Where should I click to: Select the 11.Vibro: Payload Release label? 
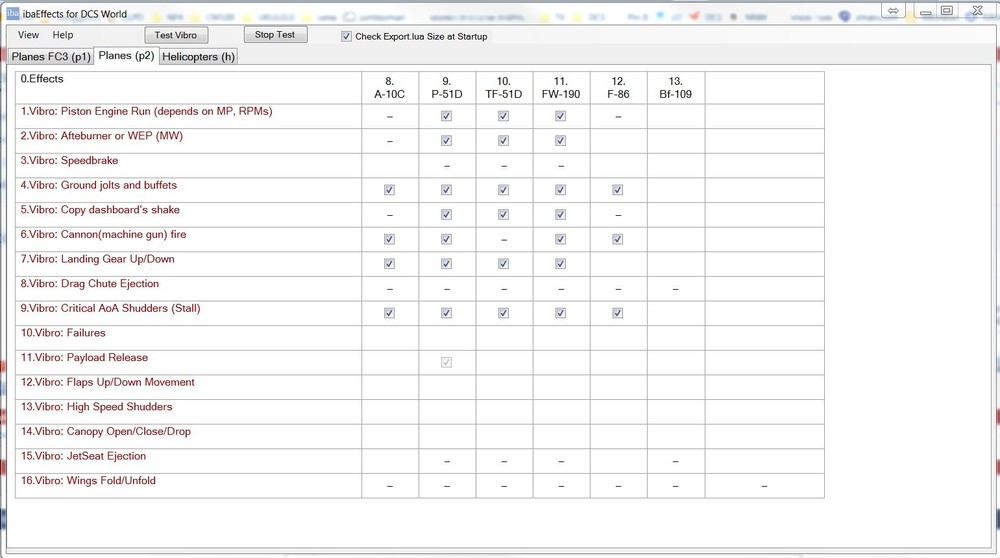(84, 358)
